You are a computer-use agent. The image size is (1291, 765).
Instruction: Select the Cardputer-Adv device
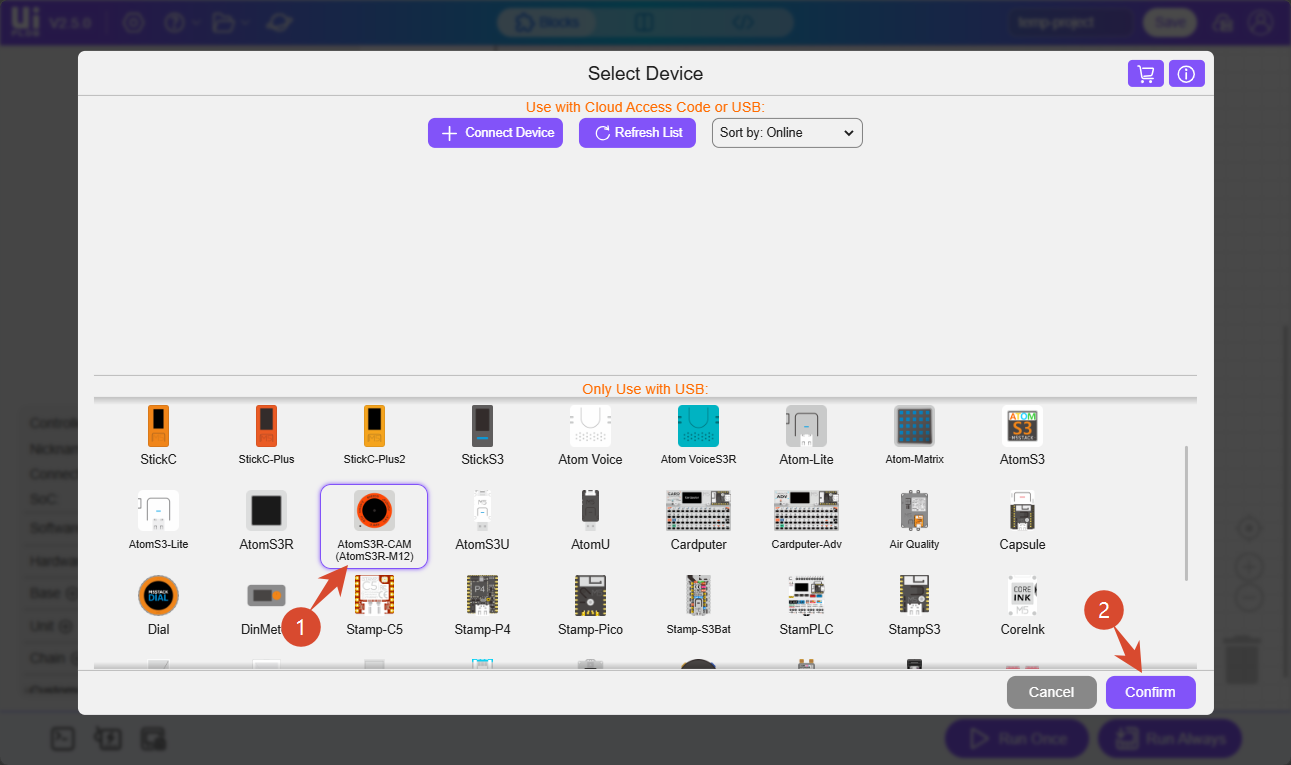pos(806,511)
